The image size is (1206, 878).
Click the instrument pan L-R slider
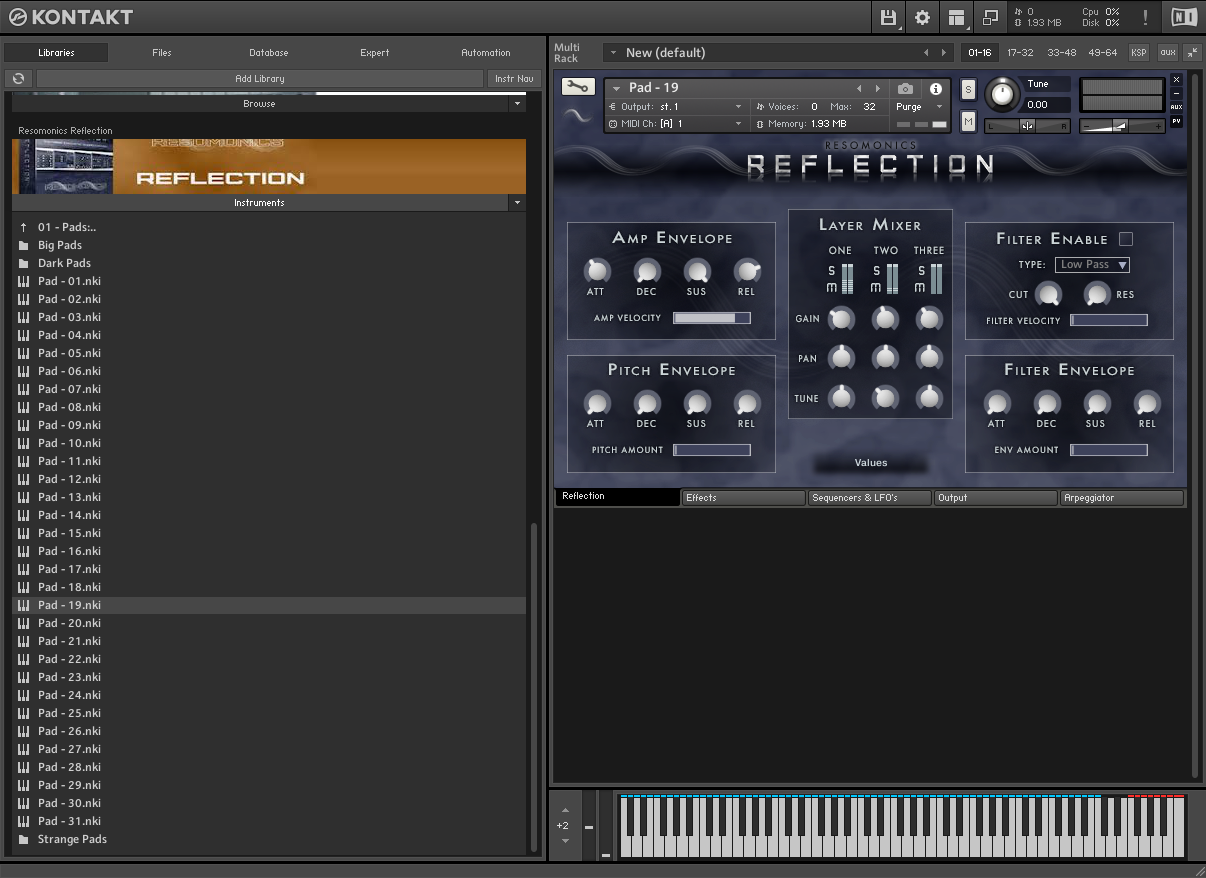(1027, 126)
